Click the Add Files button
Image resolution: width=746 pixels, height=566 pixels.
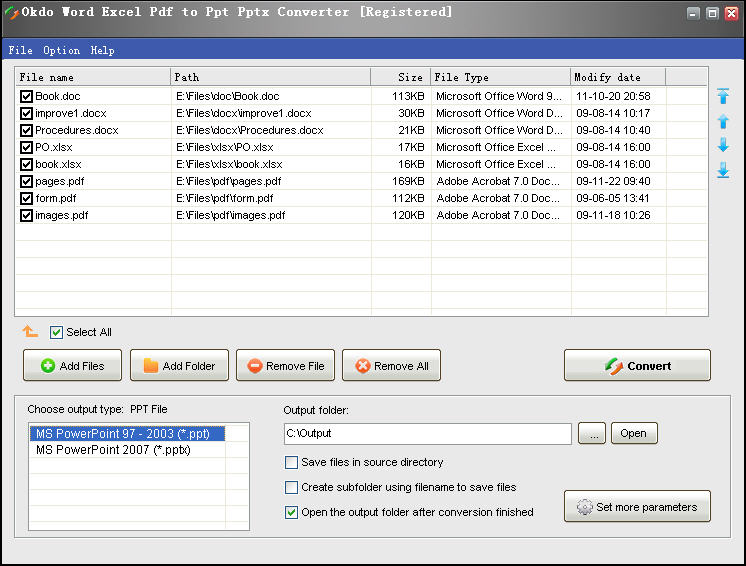[72, 365]
